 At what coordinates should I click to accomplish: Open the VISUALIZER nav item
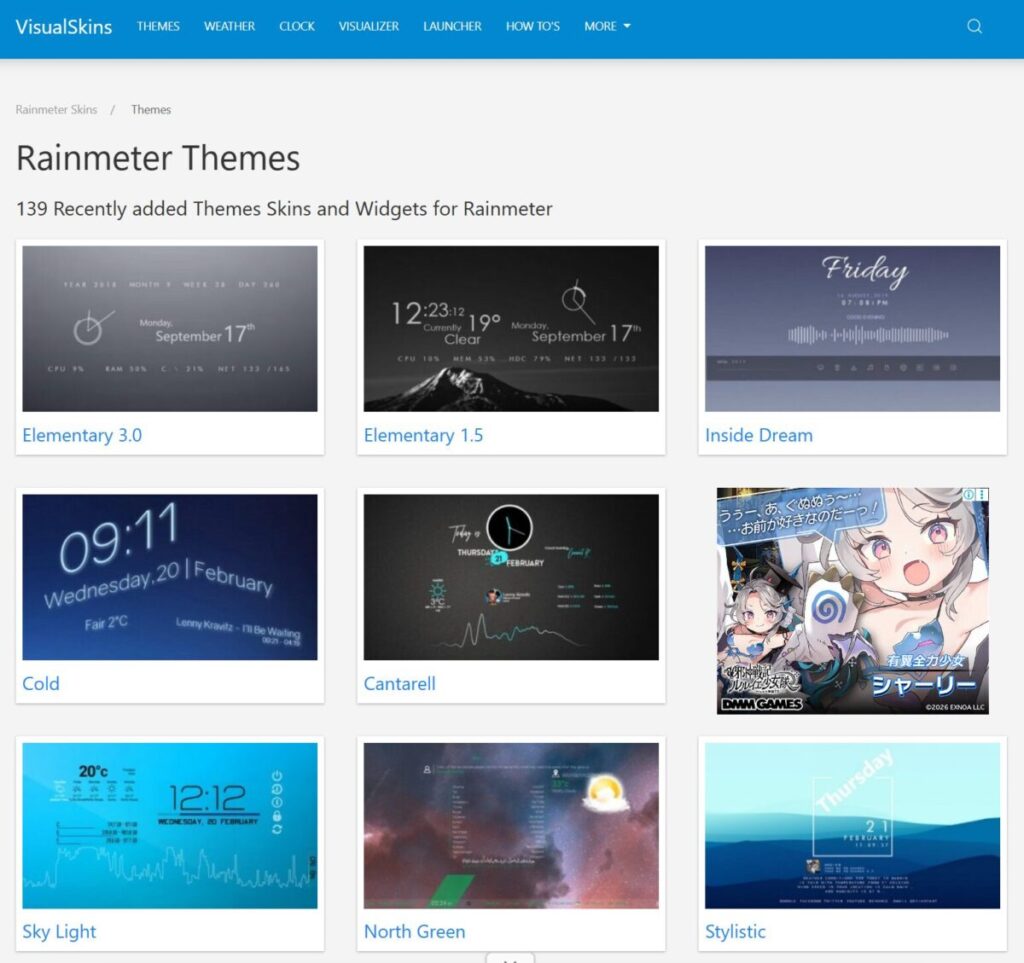368,26
